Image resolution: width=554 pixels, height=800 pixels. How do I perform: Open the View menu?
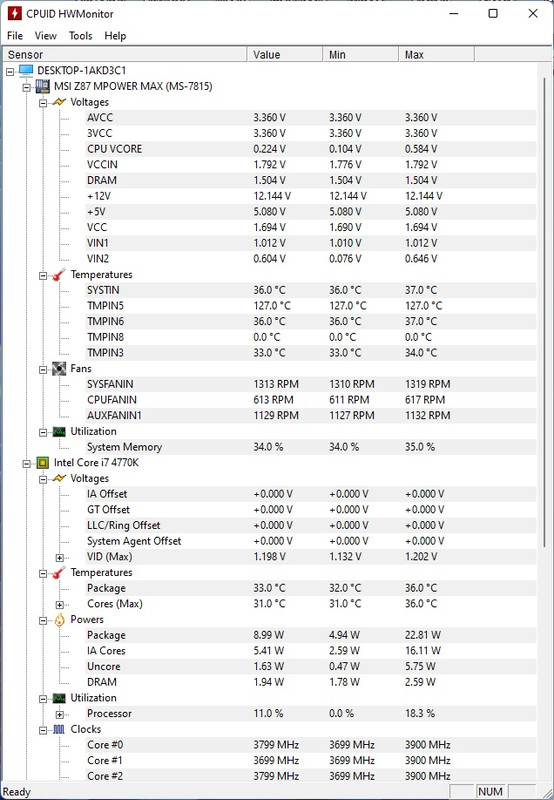point(45,36)
